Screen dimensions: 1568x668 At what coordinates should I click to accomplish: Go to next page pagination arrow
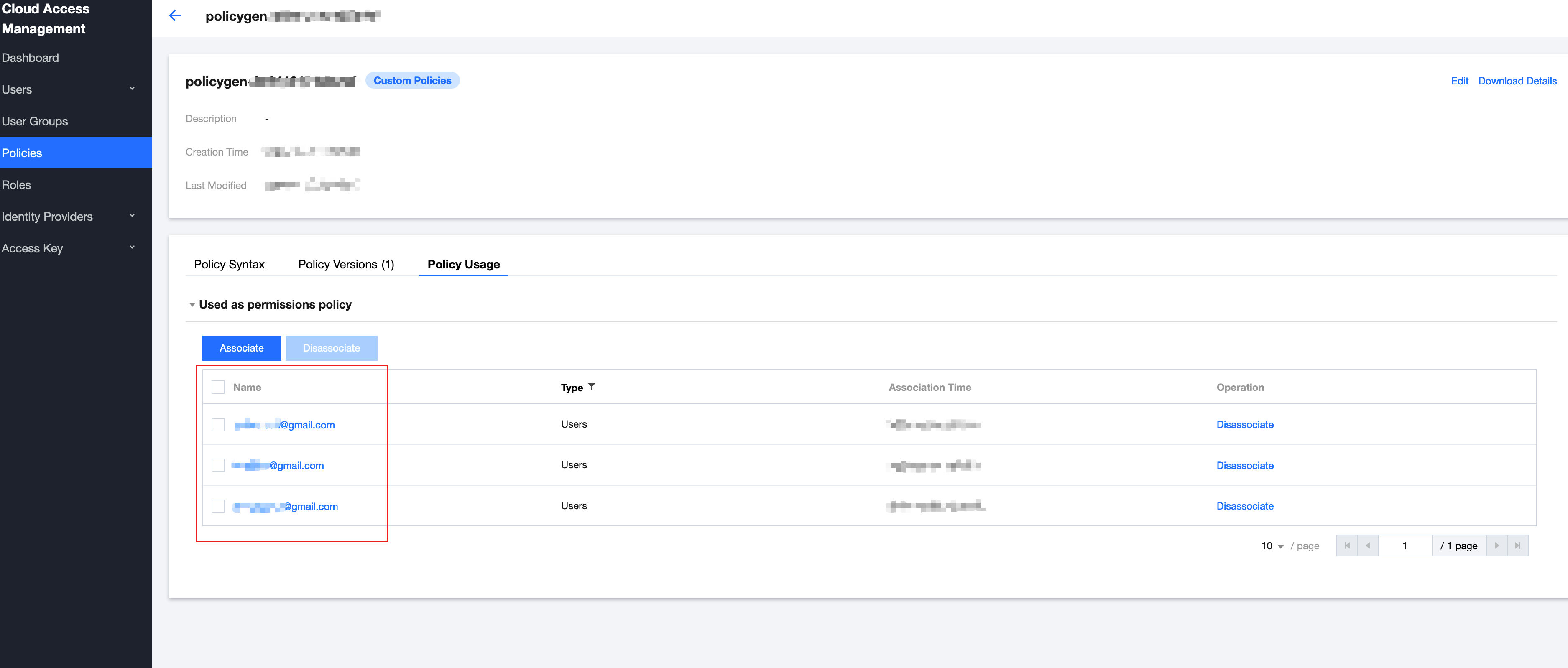(1497, 546)
